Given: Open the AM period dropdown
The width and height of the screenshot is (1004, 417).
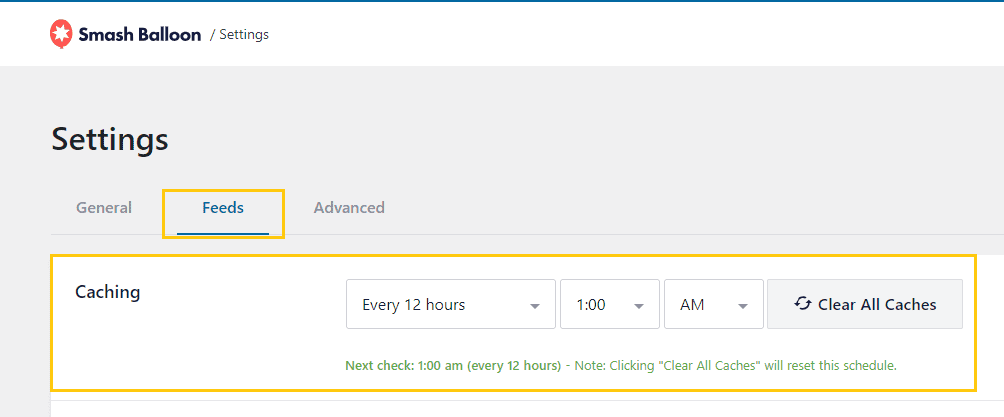Looking at the screenshot, I should (x=702, y=304).
